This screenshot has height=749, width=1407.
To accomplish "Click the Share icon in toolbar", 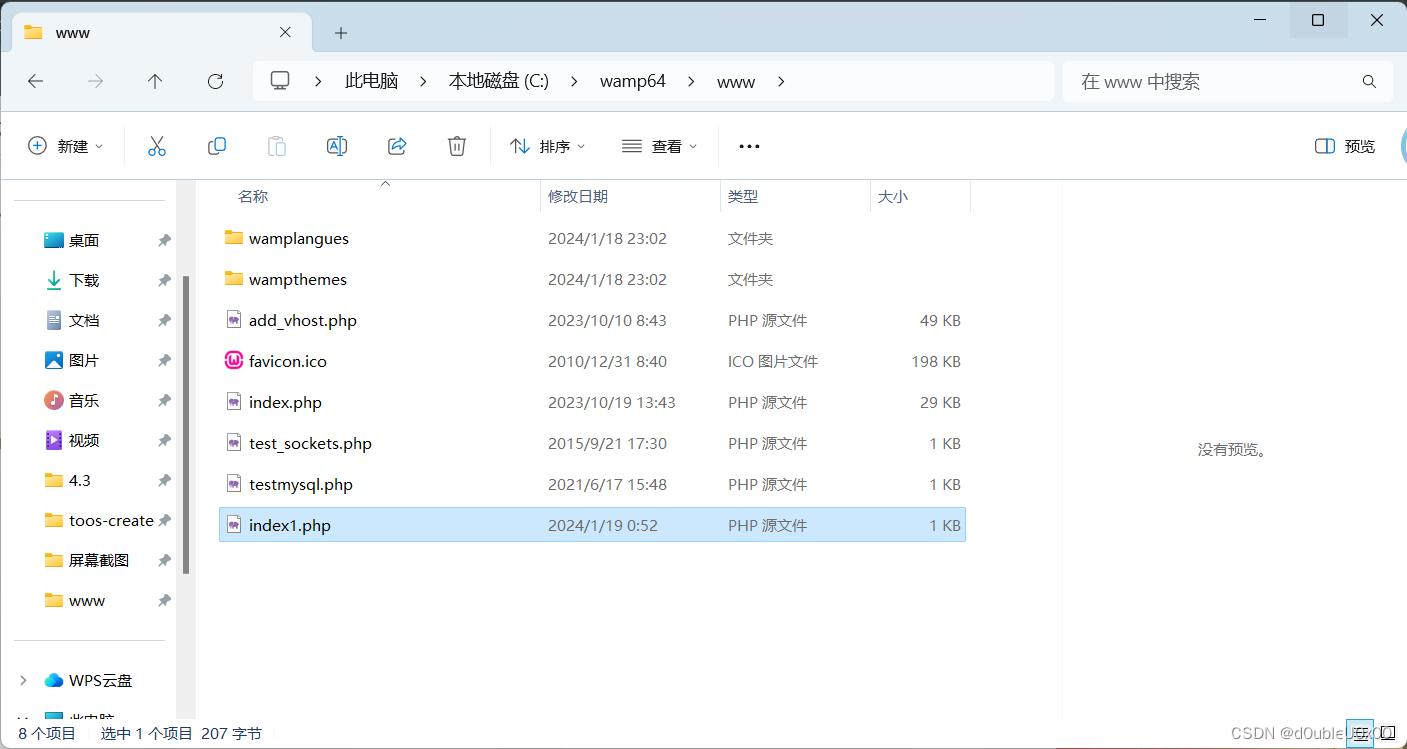I will pyautogui.click(x=397, y=146).
